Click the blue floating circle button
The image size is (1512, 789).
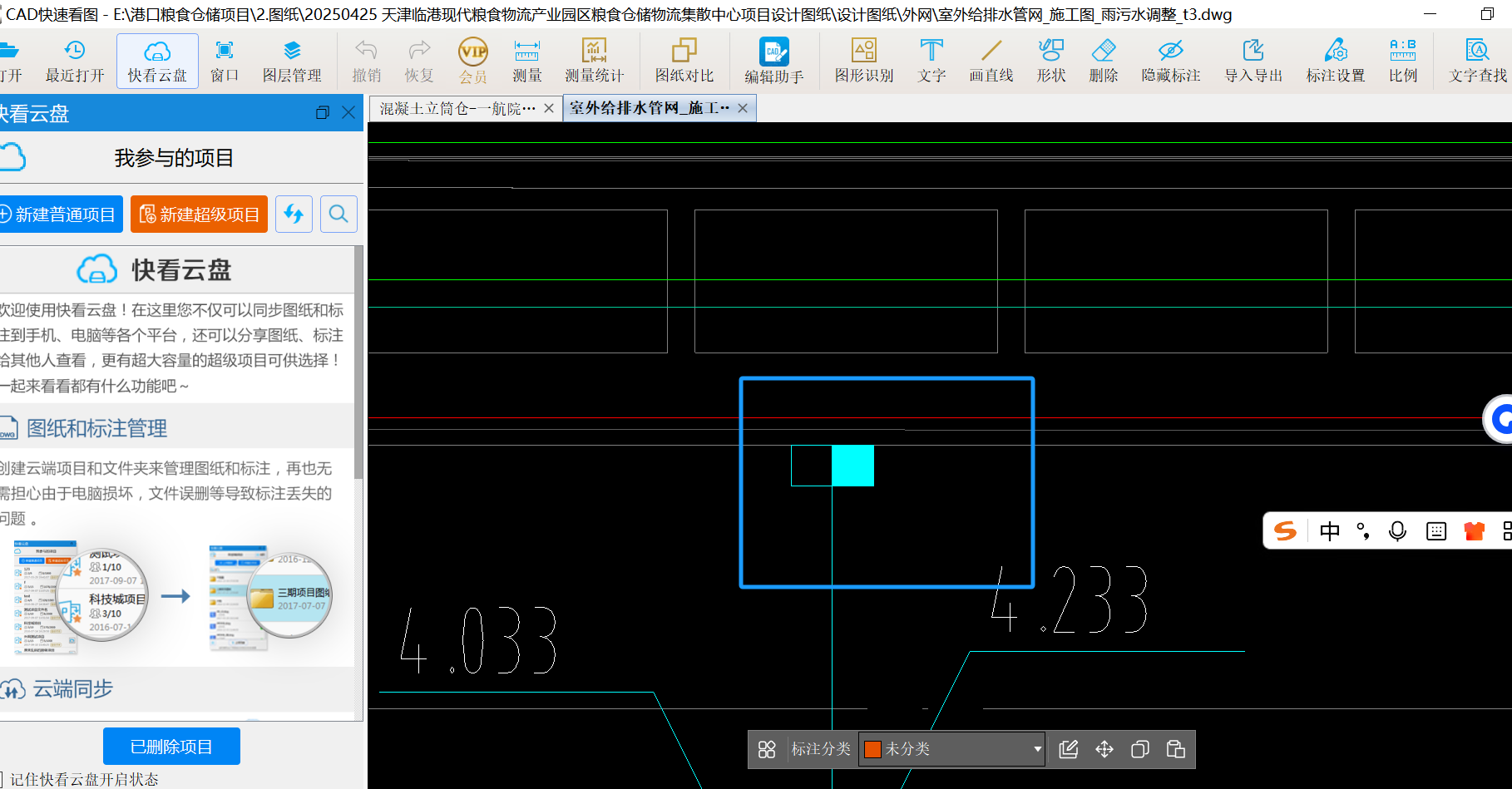click(x=1500, y=419)
